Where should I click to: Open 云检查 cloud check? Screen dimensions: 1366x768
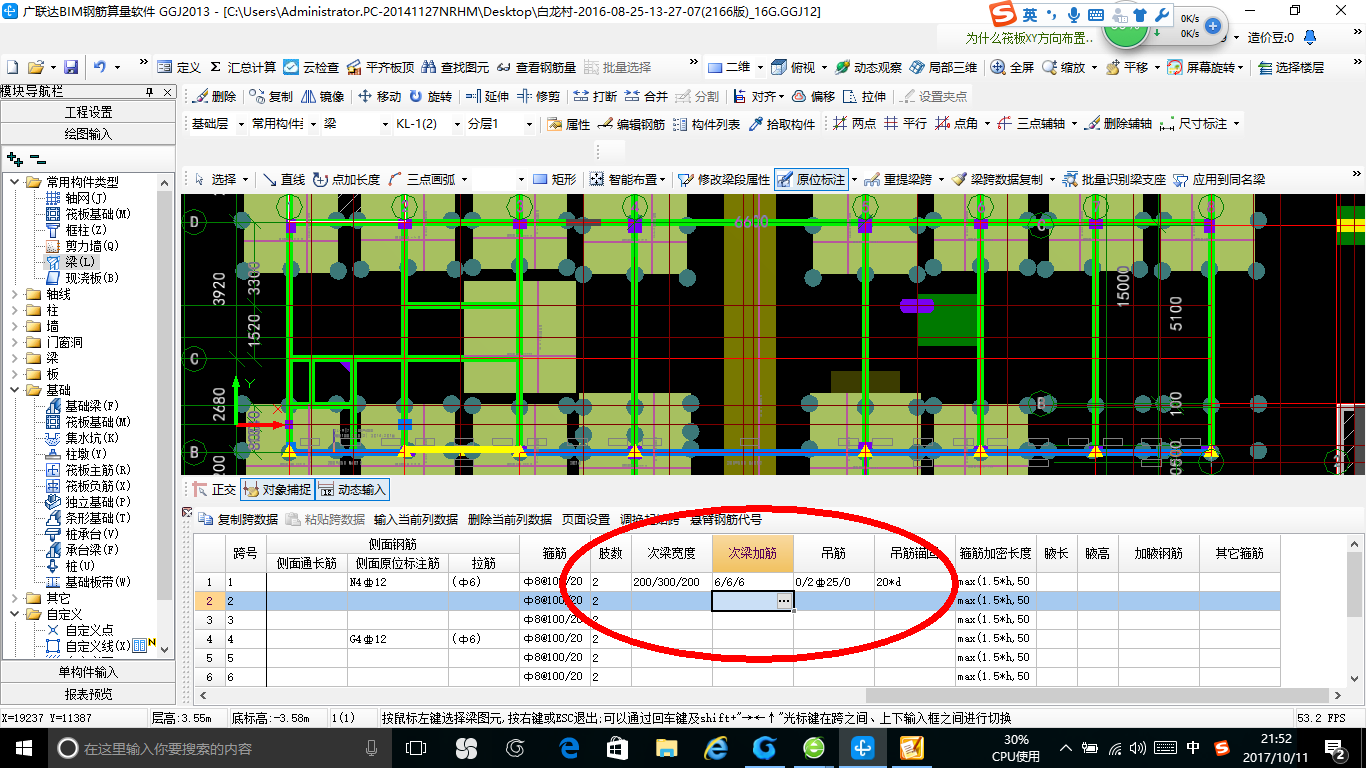click(x=312, y=67)
